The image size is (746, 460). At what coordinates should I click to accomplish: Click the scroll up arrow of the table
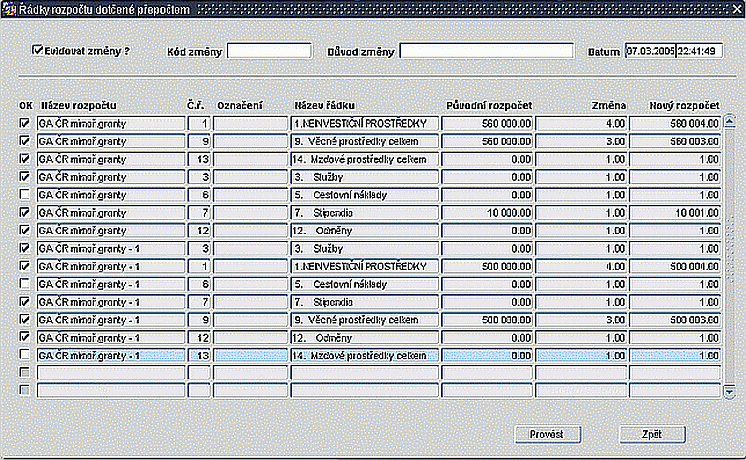pos(729,121)
